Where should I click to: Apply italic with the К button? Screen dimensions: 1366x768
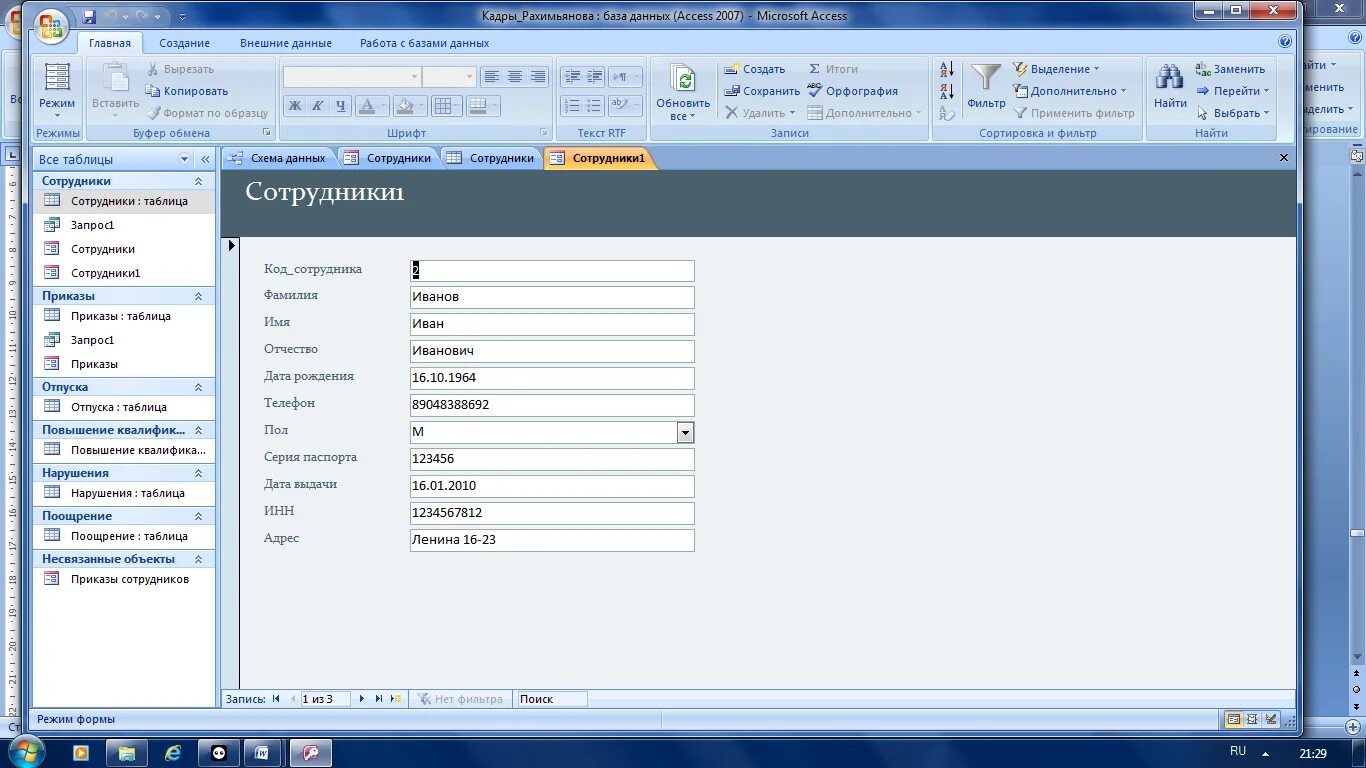318,106
